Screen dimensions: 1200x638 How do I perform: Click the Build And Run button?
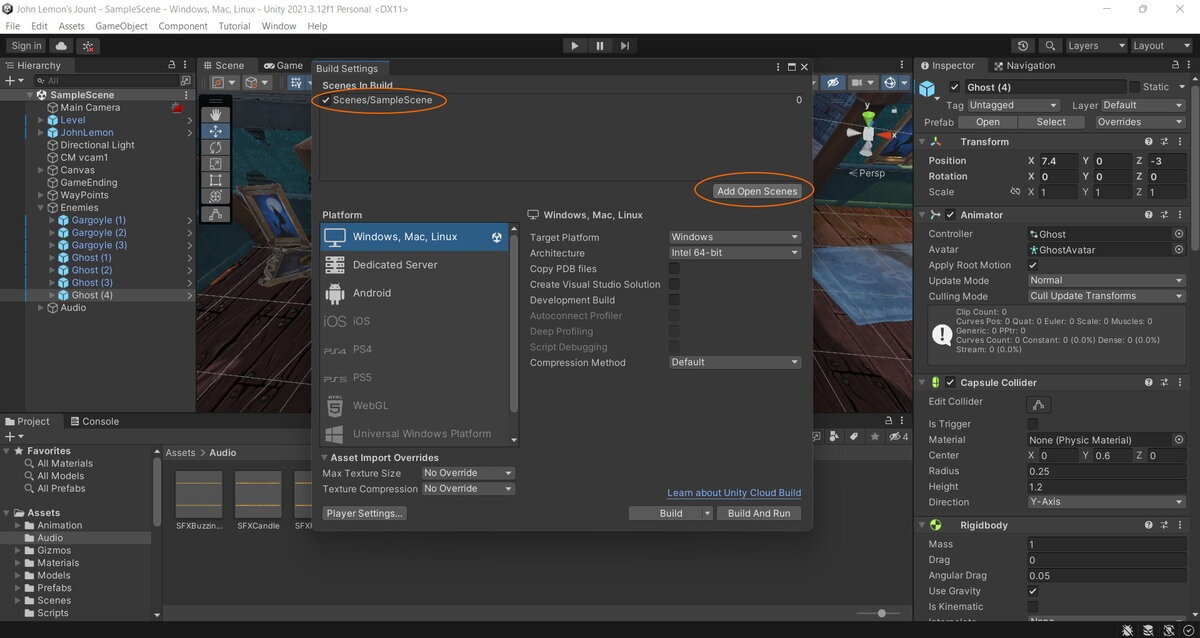[759, 513]
